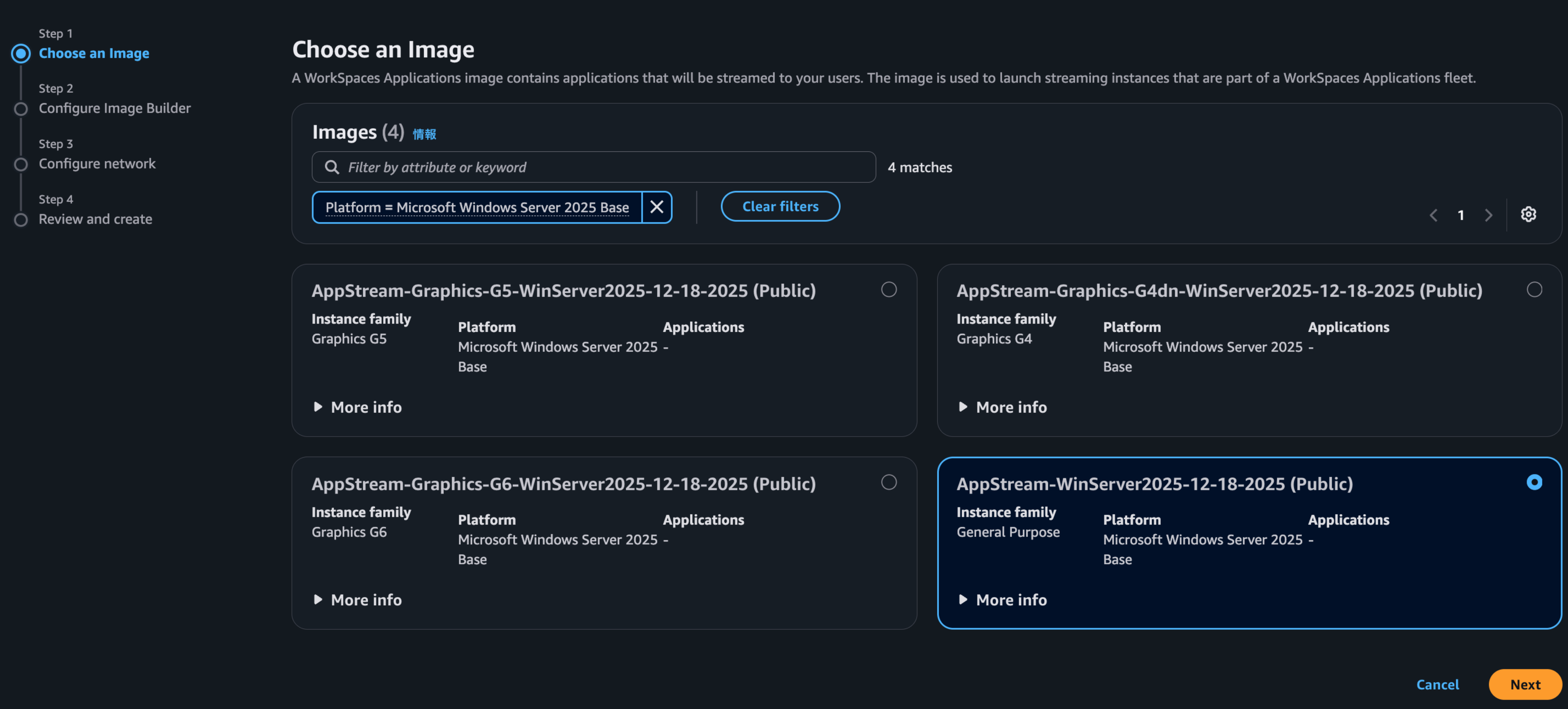This screenshot has width=1568, height=709.
Task: Open table preferences gear icon
Action: [x=1528, y=214]
